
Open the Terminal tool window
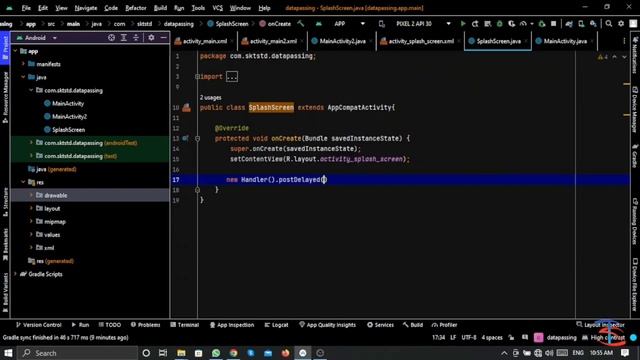184,325
